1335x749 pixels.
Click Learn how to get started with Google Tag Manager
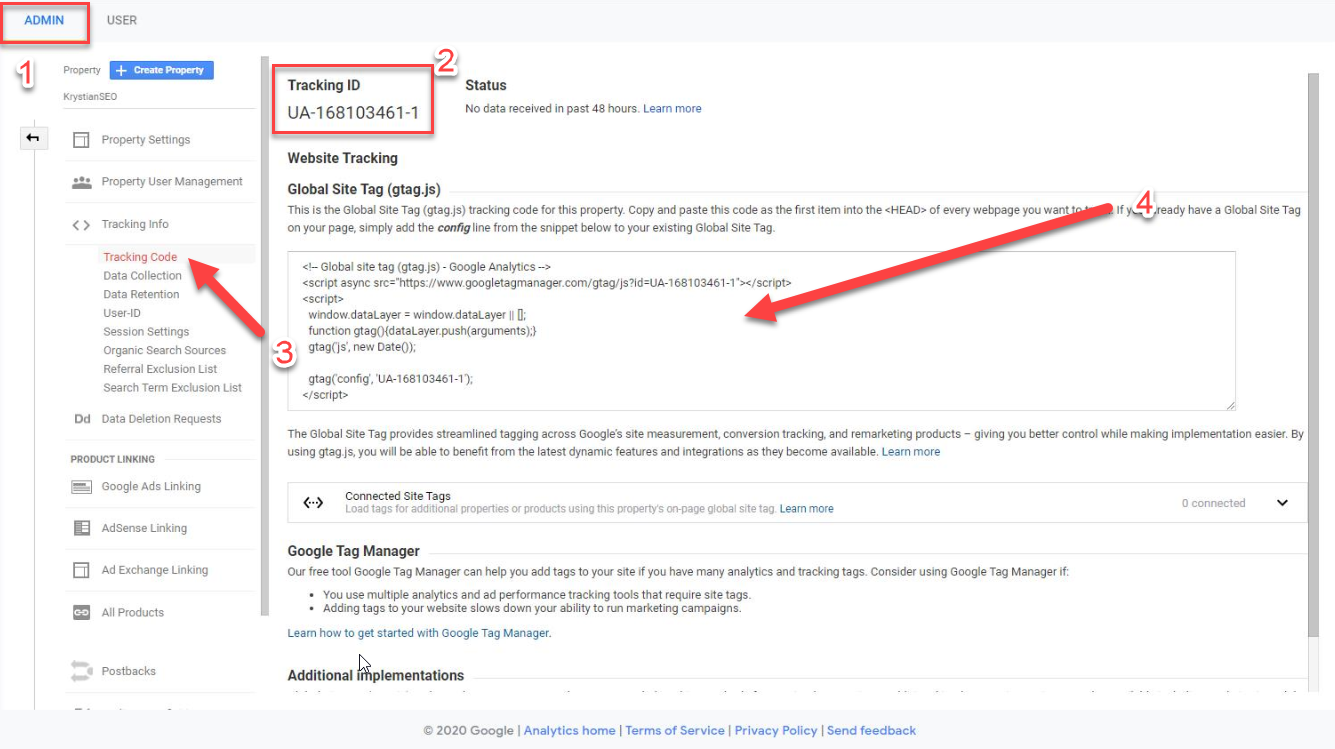418,633
